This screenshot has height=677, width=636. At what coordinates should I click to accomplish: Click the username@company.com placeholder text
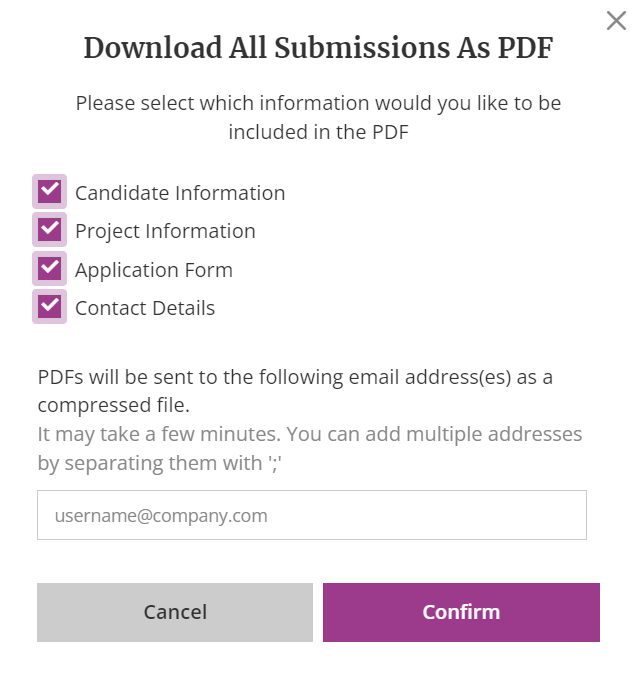tap(161, 516)
